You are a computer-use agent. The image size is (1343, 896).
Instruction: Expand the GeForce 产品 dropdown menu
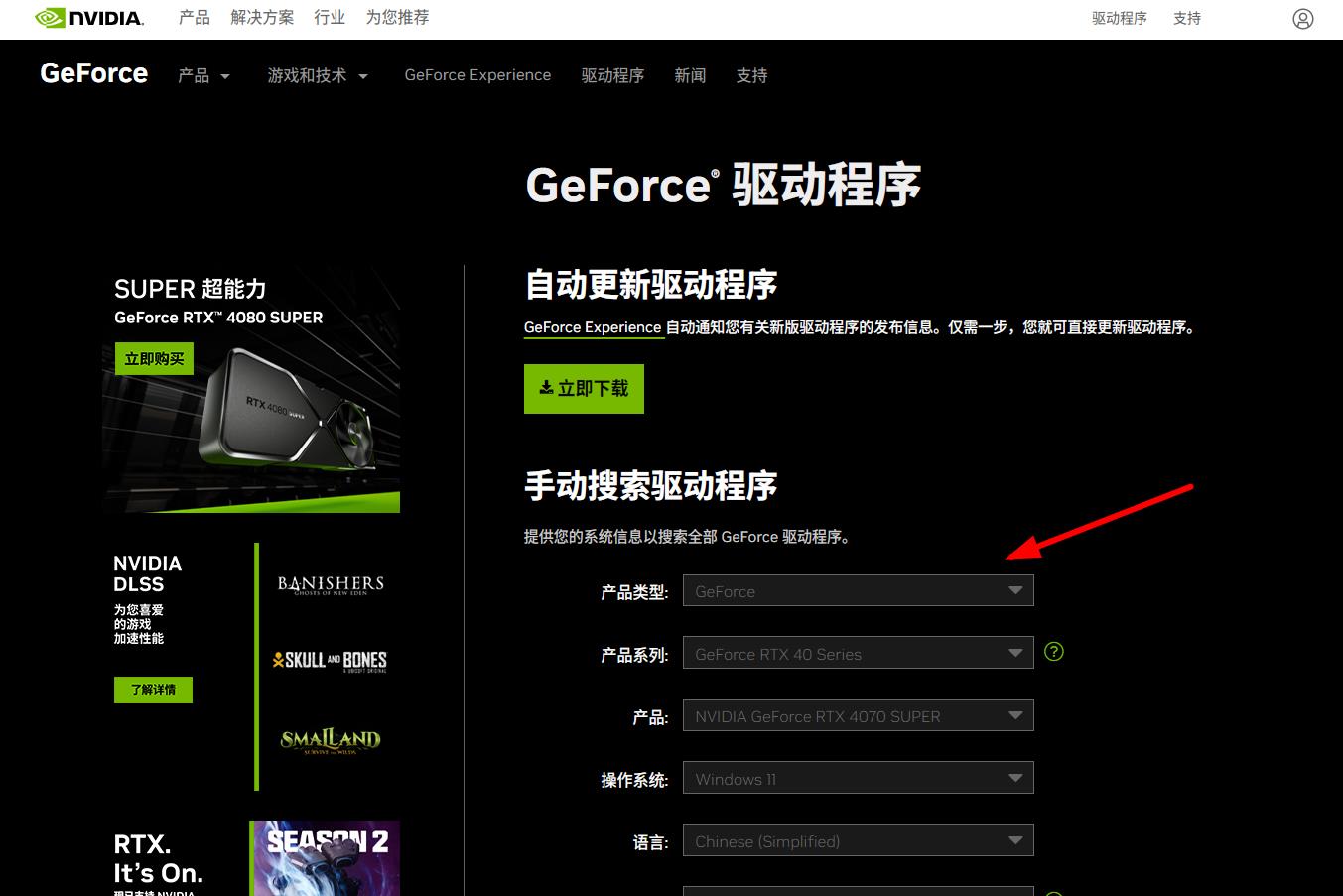(x=203, y=75)
